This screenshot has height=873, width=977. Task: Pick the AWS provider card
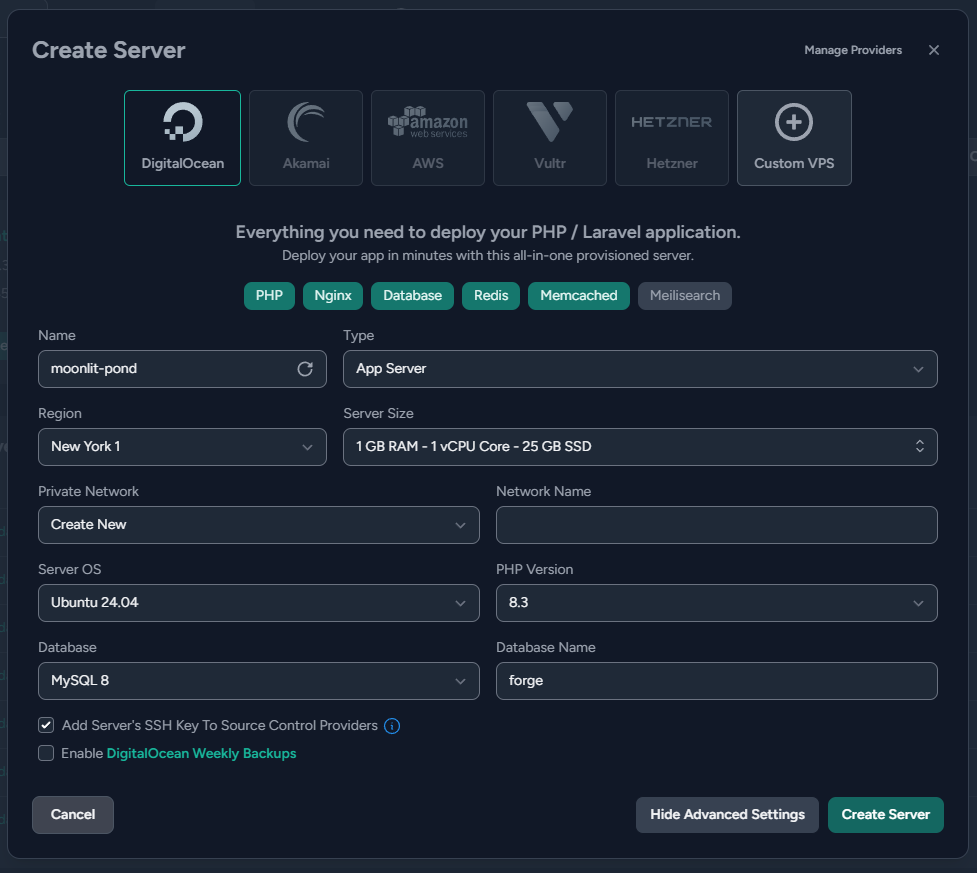[x=428, y=138]
